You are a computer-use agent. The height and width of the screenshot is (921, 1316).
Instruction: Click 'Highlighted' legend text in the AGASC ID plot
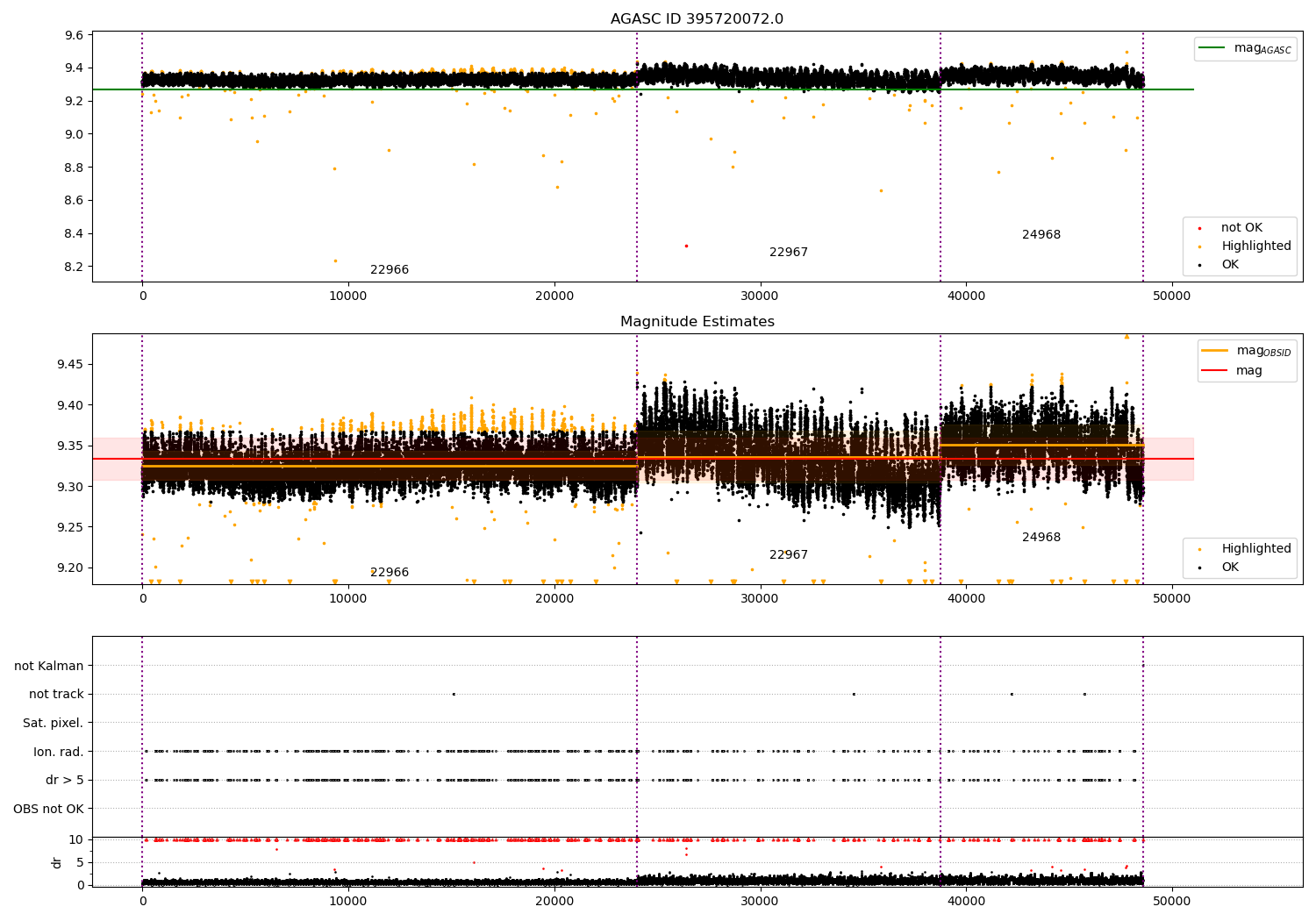click(x=1256, y=246)
